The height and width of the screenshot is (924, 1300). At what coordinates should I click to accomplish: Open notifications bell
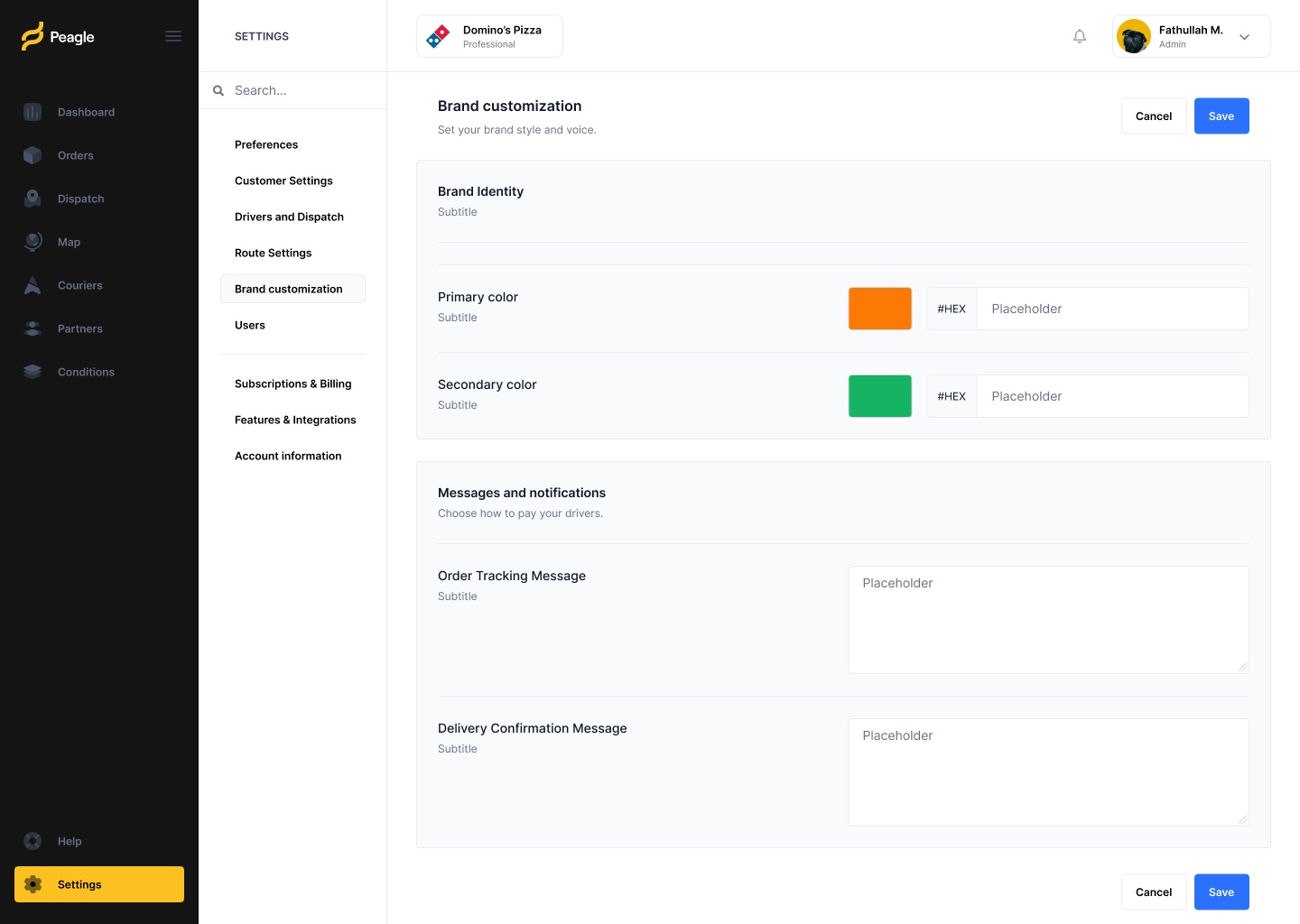click(x=1080, y=36)
